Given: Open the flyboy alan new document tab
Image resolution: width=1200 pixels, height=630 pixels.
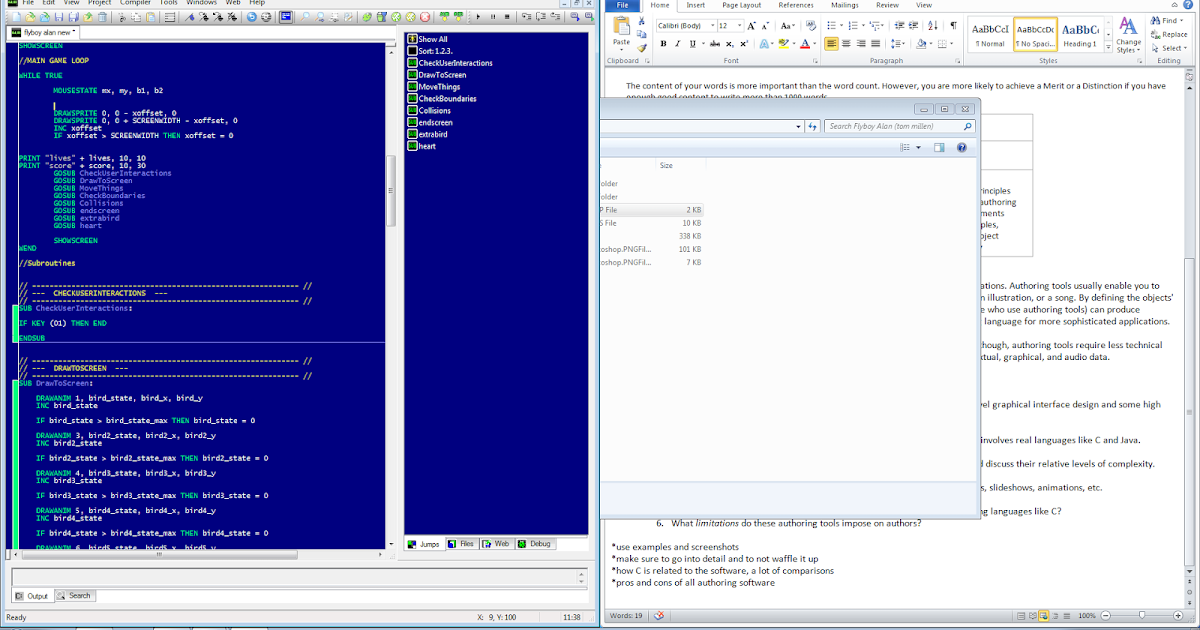Looking at the screenshot, I should pos(43,32).
